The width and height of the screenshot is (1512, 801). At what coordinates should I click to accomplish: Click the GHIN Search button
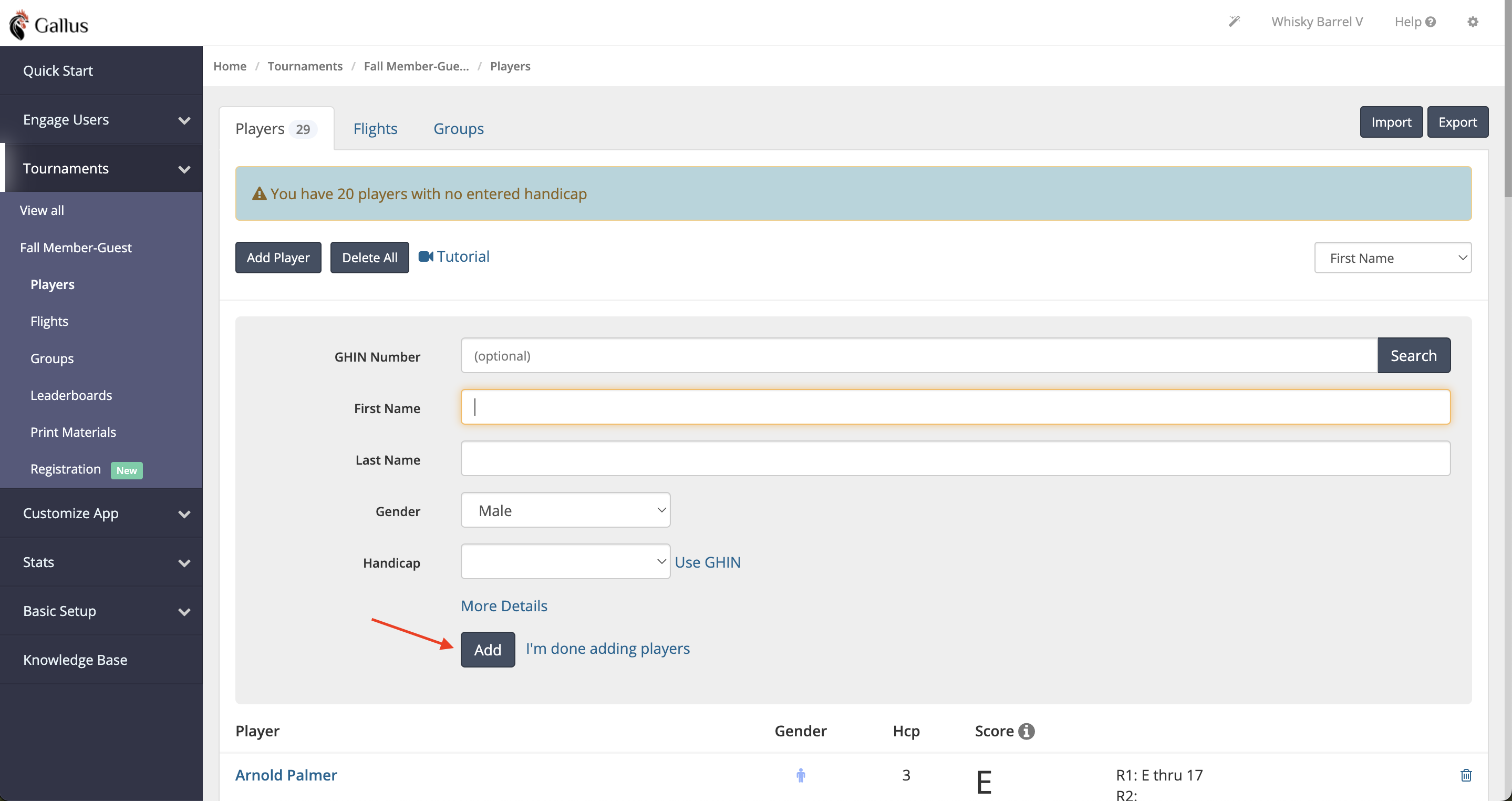(x=1414, y=355)
